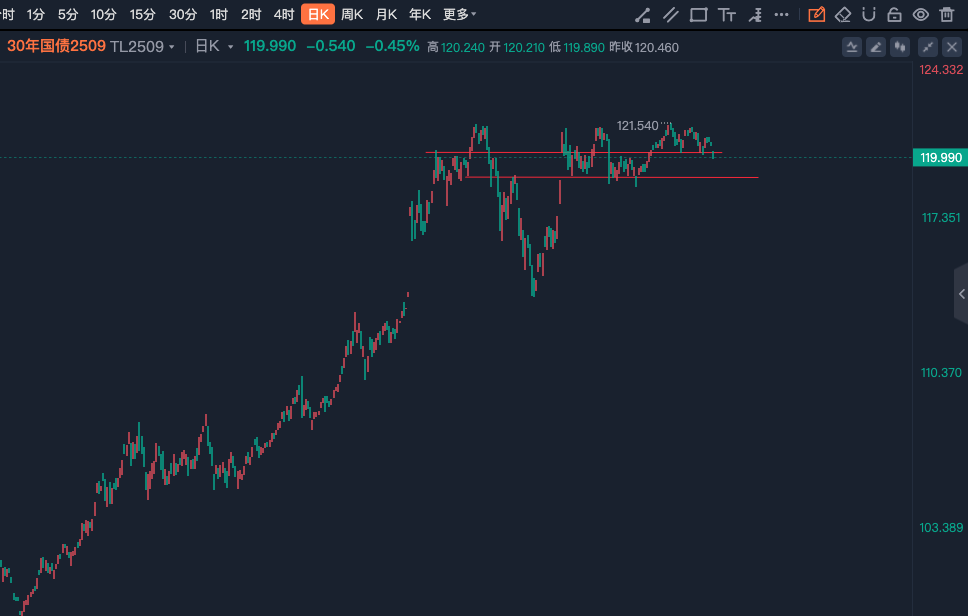The image size is (968, 616).
Task: Delete all drawings with trash icon
Action: [x=946, y=14]
